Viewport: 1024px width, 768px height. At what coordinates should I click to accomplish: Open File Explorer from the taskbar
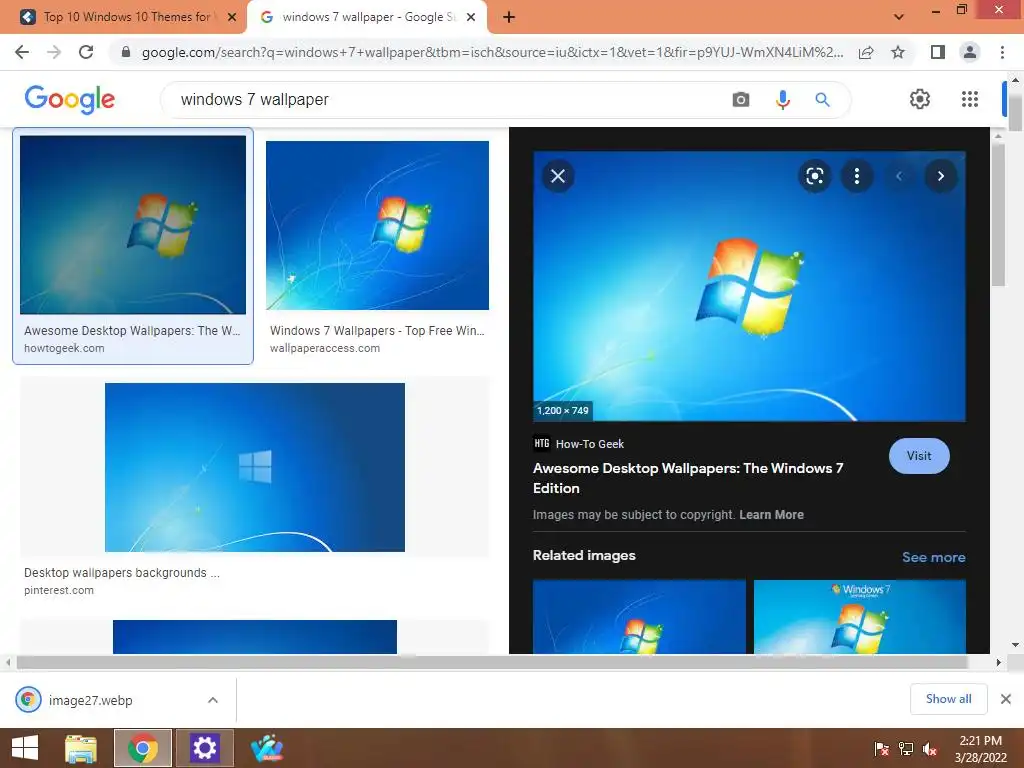coord(80,748)
